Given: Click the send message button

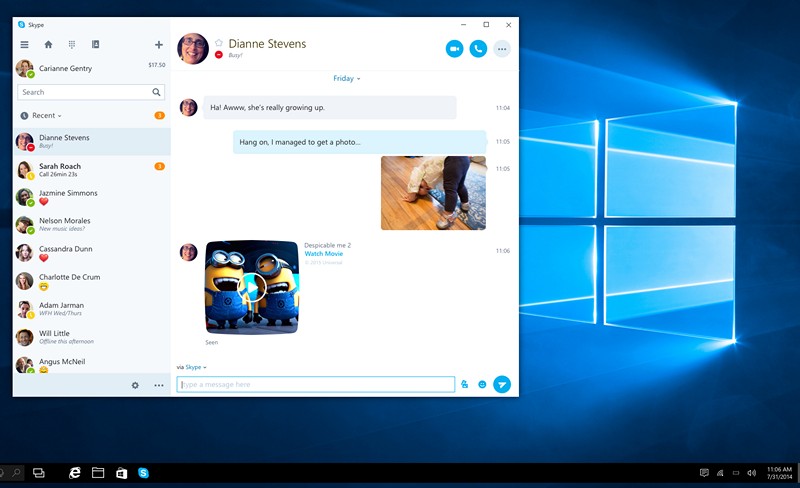Looking at the screenshot, I should (x=502, y=384).
